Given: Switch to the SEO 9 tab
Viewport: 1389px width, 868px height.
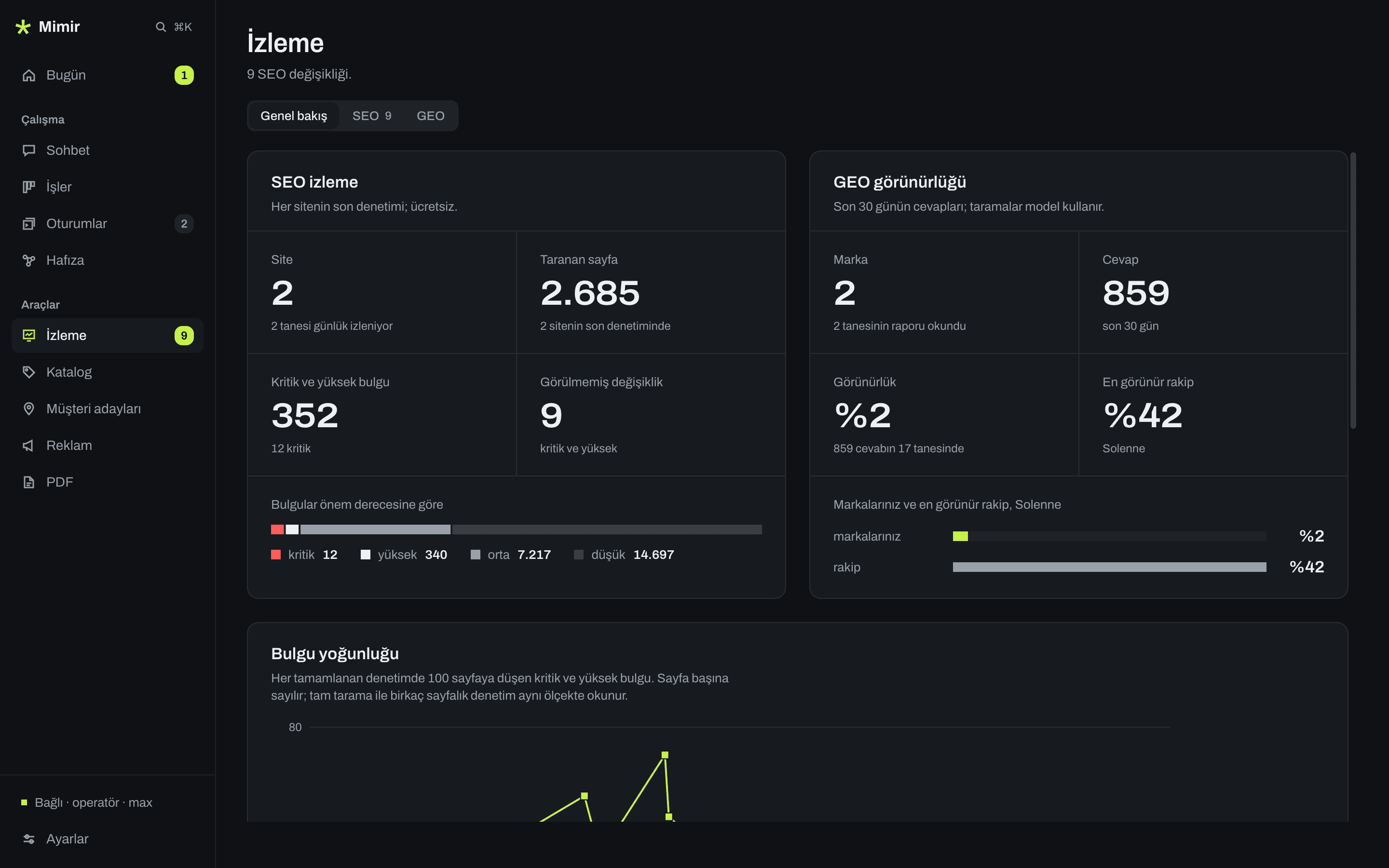Looking at the screenshot, I should click(372, 116).
